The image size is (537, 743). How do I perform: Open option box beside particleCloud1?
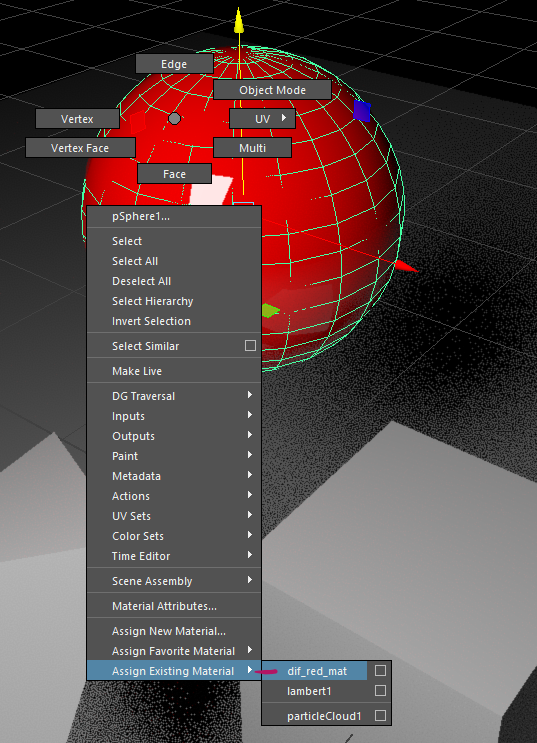pyautogui.click(x=380, y=716)
